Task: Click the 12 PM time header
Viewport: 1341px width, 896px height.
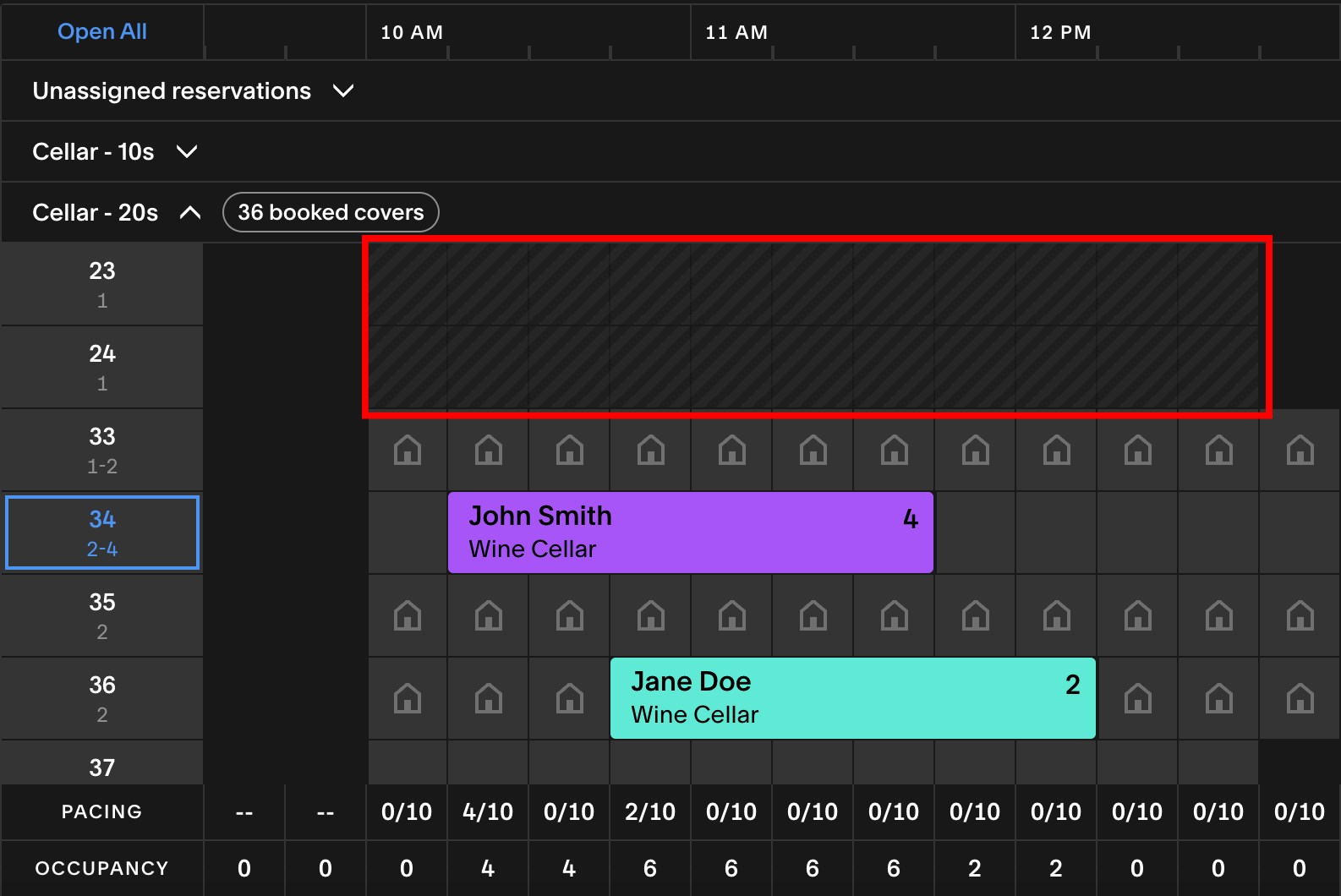Action: point(1060,32)
